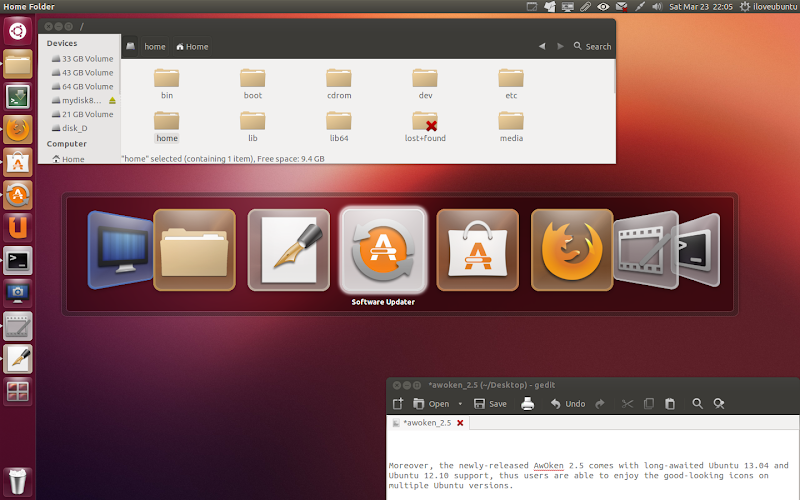Redo action in gedit toolbar
Viewport: 800px width, 500px height.
tap(600, 404)
